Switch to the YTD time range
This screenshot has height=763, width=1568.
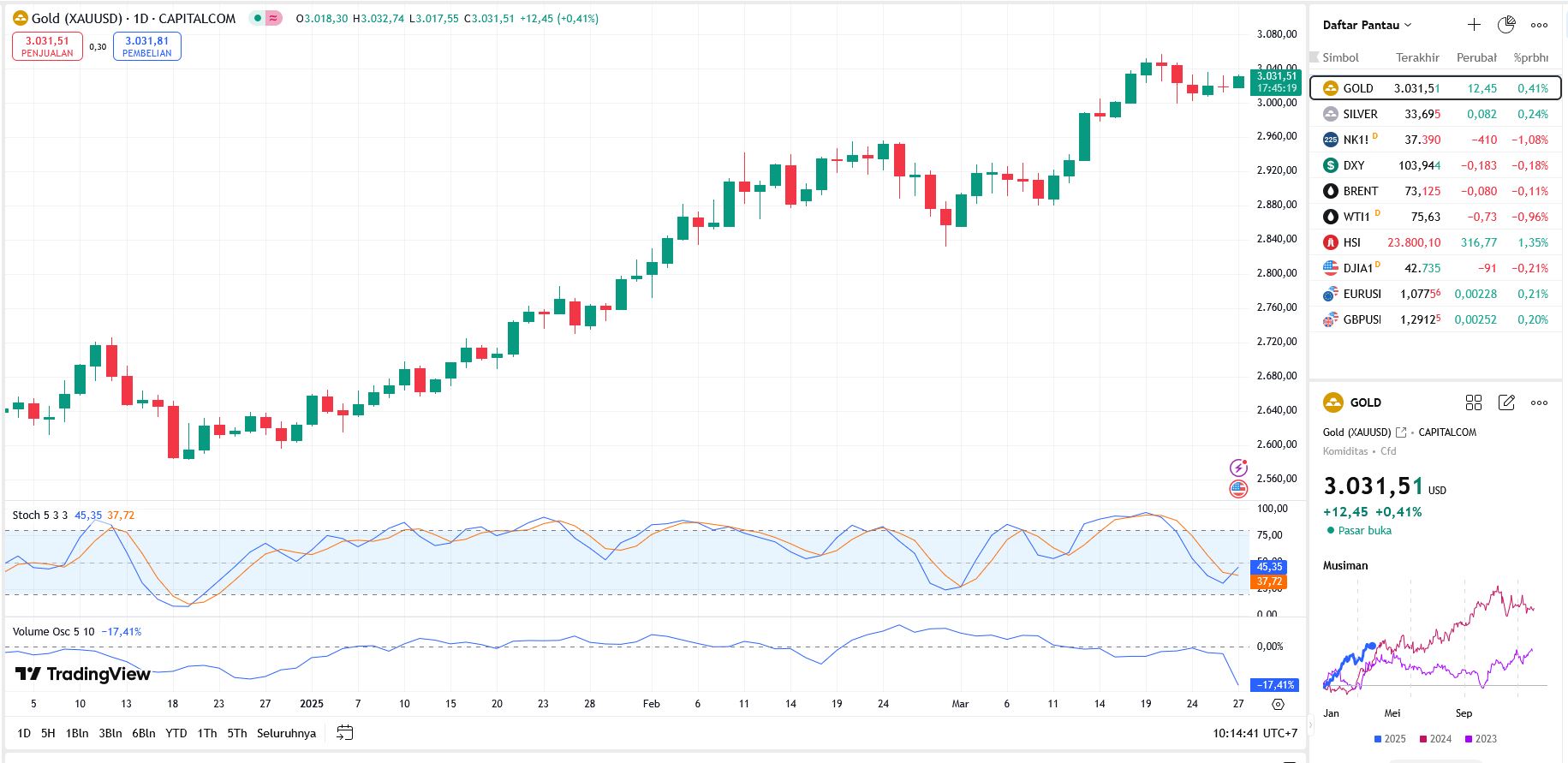click(x=176, y=733)
